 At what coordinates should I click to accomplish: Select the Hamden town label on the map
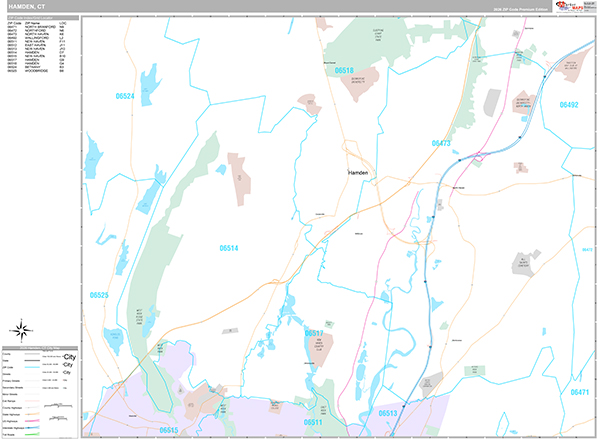[360, 172]
